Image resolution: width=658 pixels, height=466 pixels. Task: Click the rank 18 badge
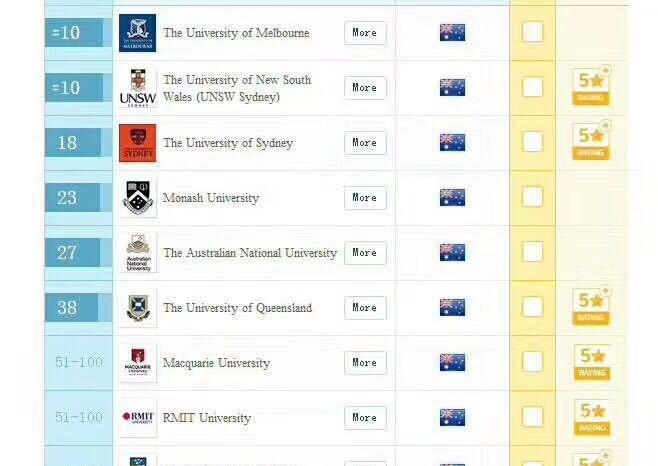(x=67, y=143)
